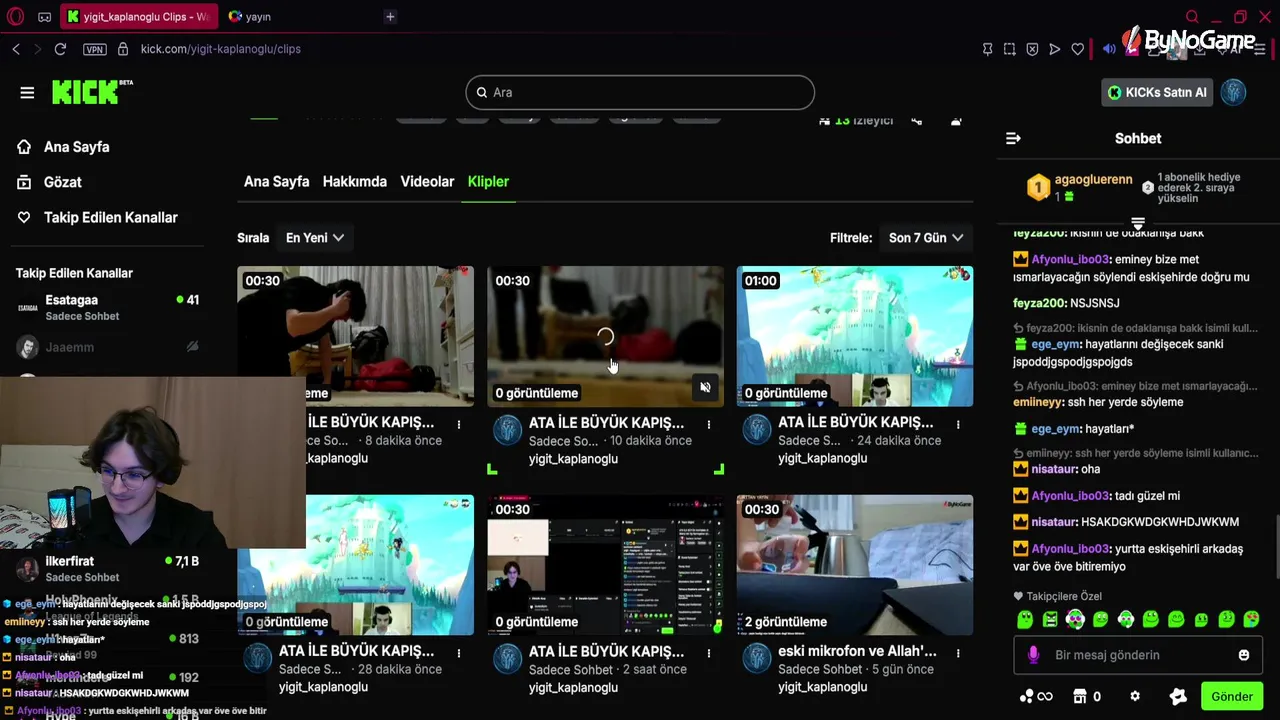
Task: Open Ana Sayfa in left sidebar
Action: tap(64, 147)
